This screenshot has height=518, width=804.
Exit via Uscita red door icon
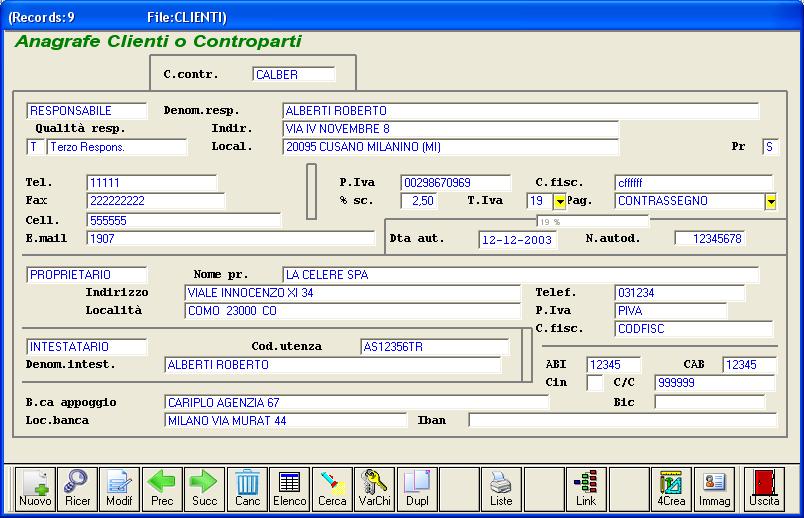[x=764, y=489]
